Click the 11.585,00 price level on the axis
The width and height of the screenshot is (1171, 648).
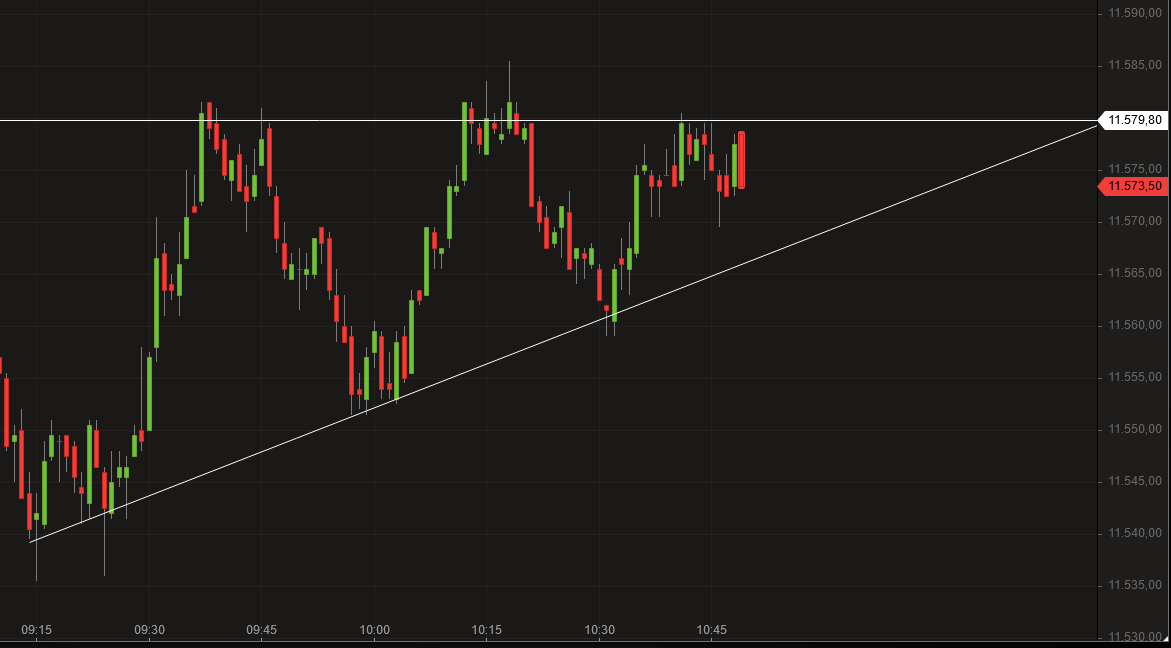coord(1136,66)
